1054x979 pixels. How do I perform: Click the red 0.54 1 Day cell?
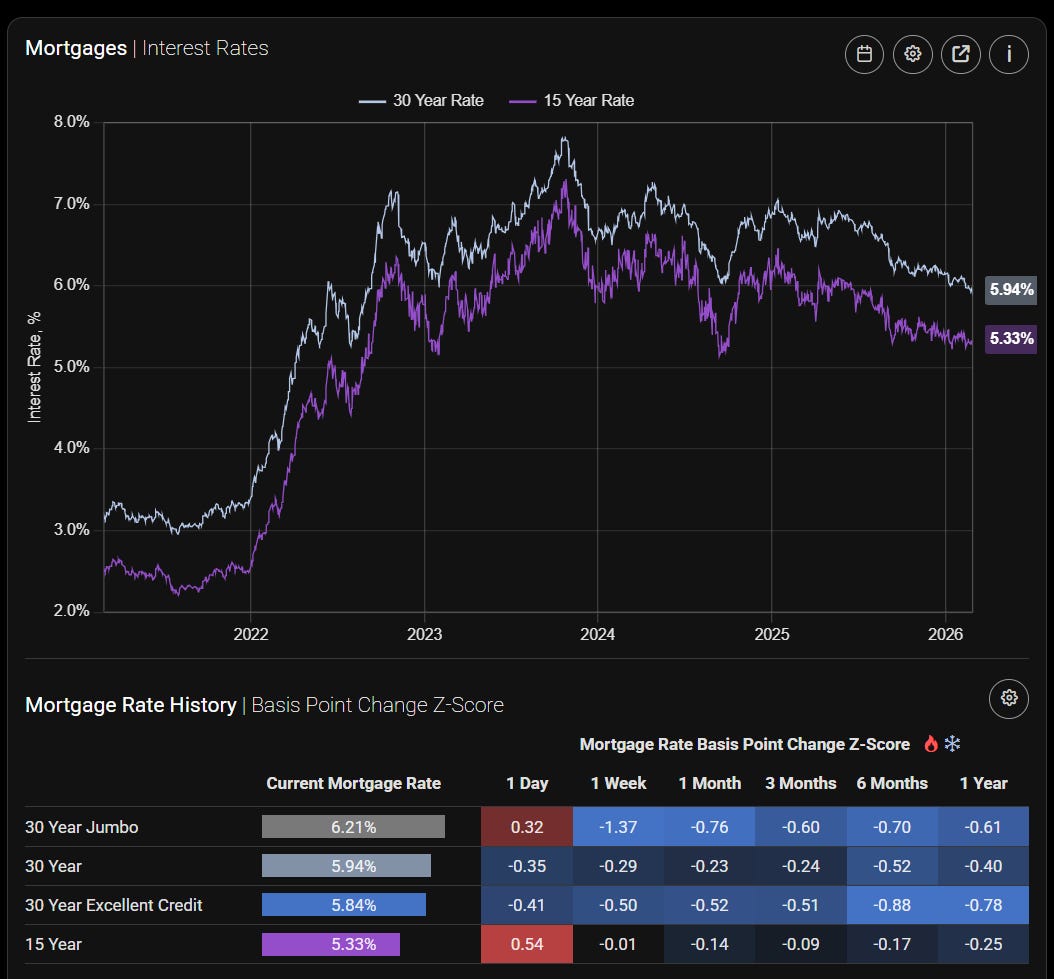[x=527, y=944]
